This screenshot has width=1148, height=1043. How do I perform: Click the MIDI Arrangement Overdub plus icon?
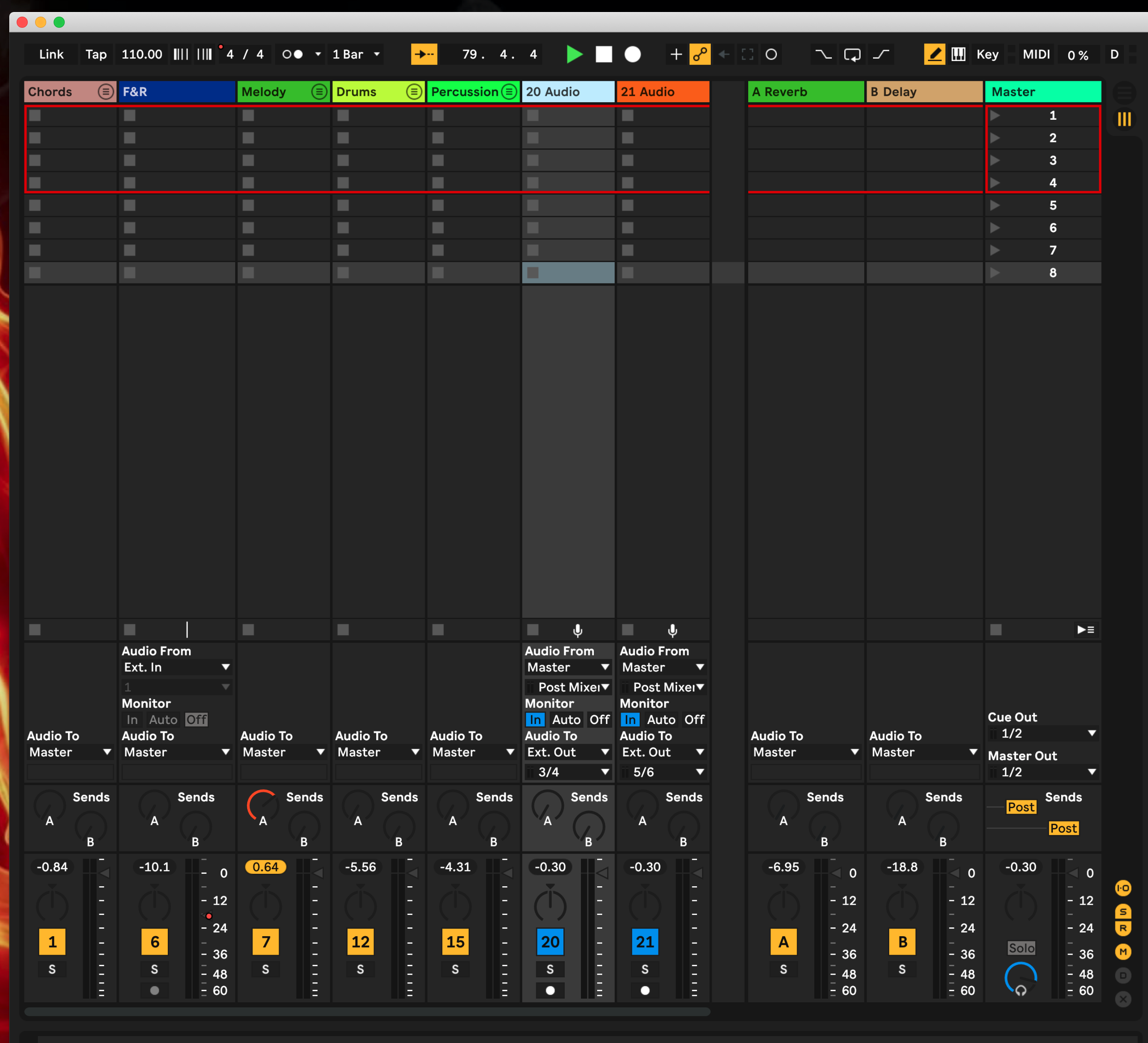point(675,55)
